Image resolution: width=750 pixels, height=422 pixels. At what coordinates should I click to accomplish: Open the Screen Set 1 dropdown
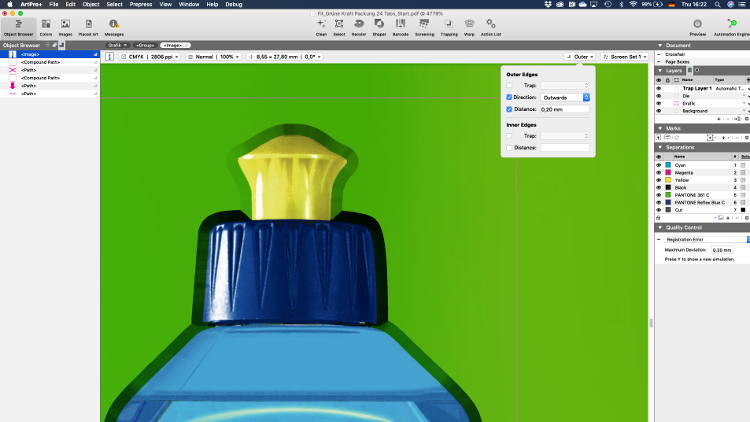click(625, 56)
